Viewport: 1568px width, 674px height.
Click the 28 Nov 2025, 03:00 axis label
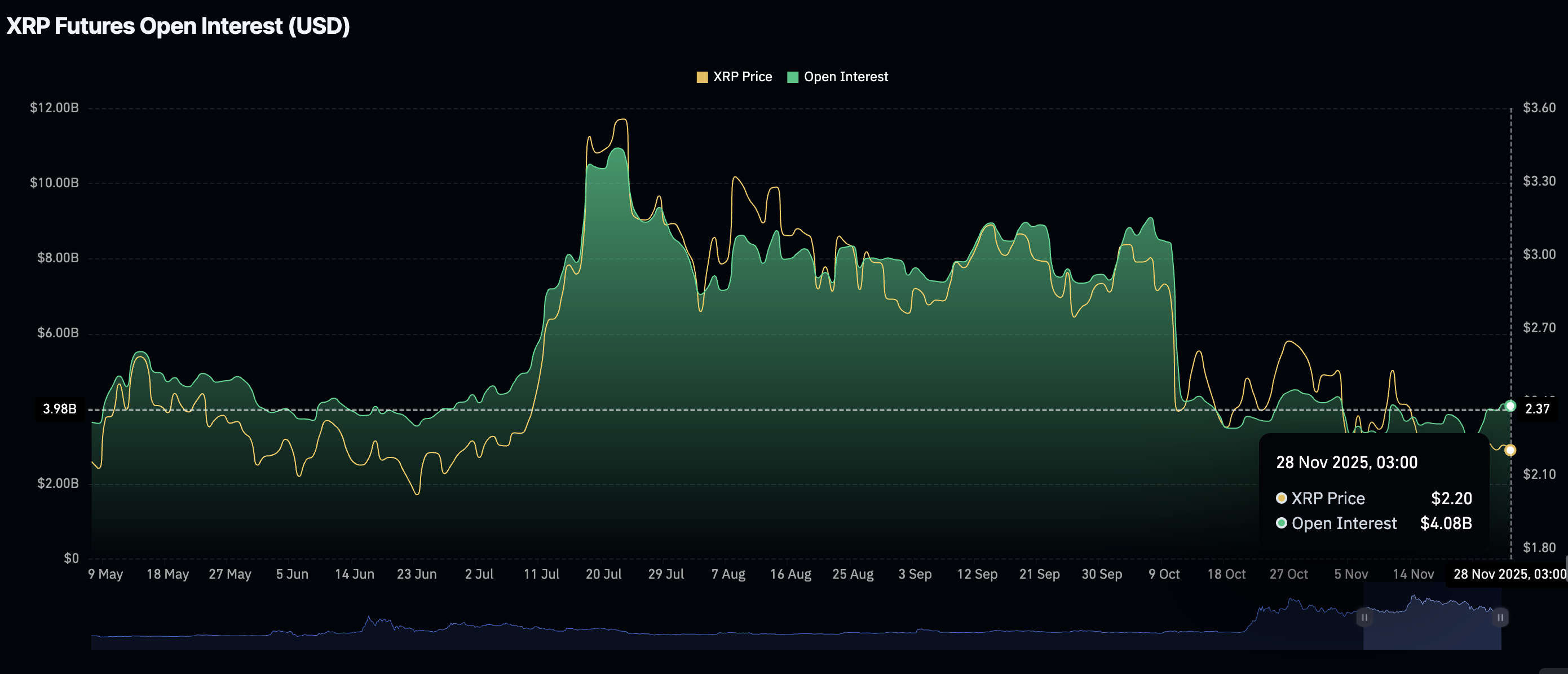click(x=1509, y=574)
